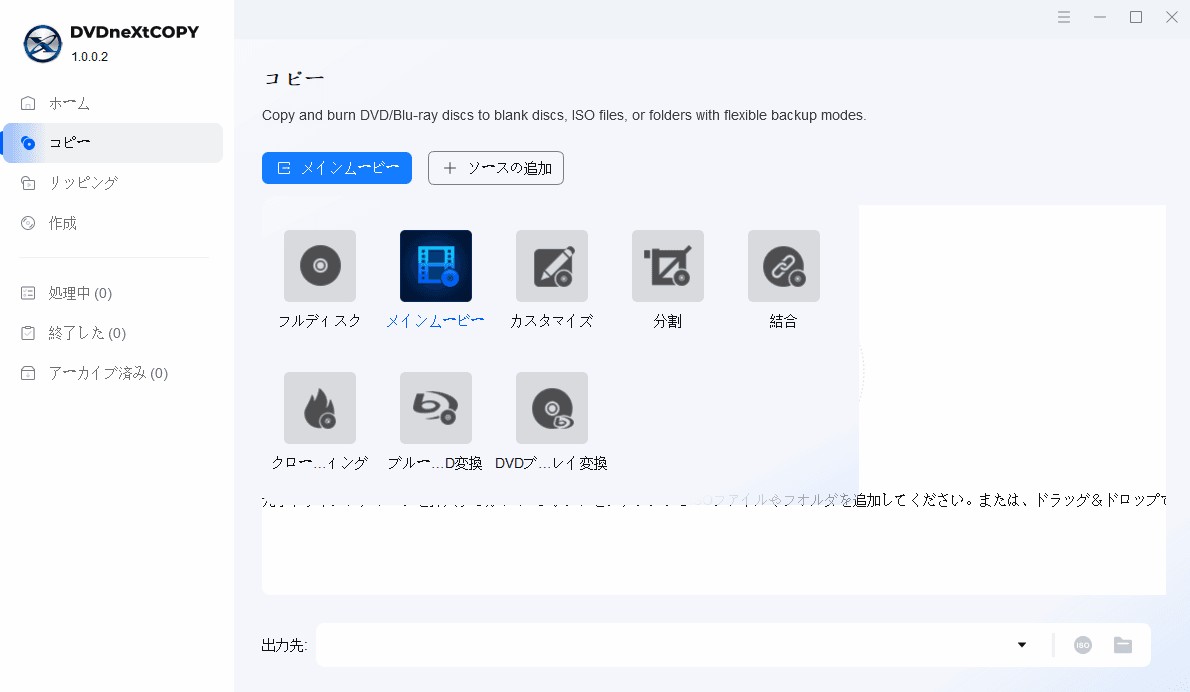1190x692 pixels.
Task: Select the DVD→ブルーレイ変換 mode icon
Action: [552, 407]
